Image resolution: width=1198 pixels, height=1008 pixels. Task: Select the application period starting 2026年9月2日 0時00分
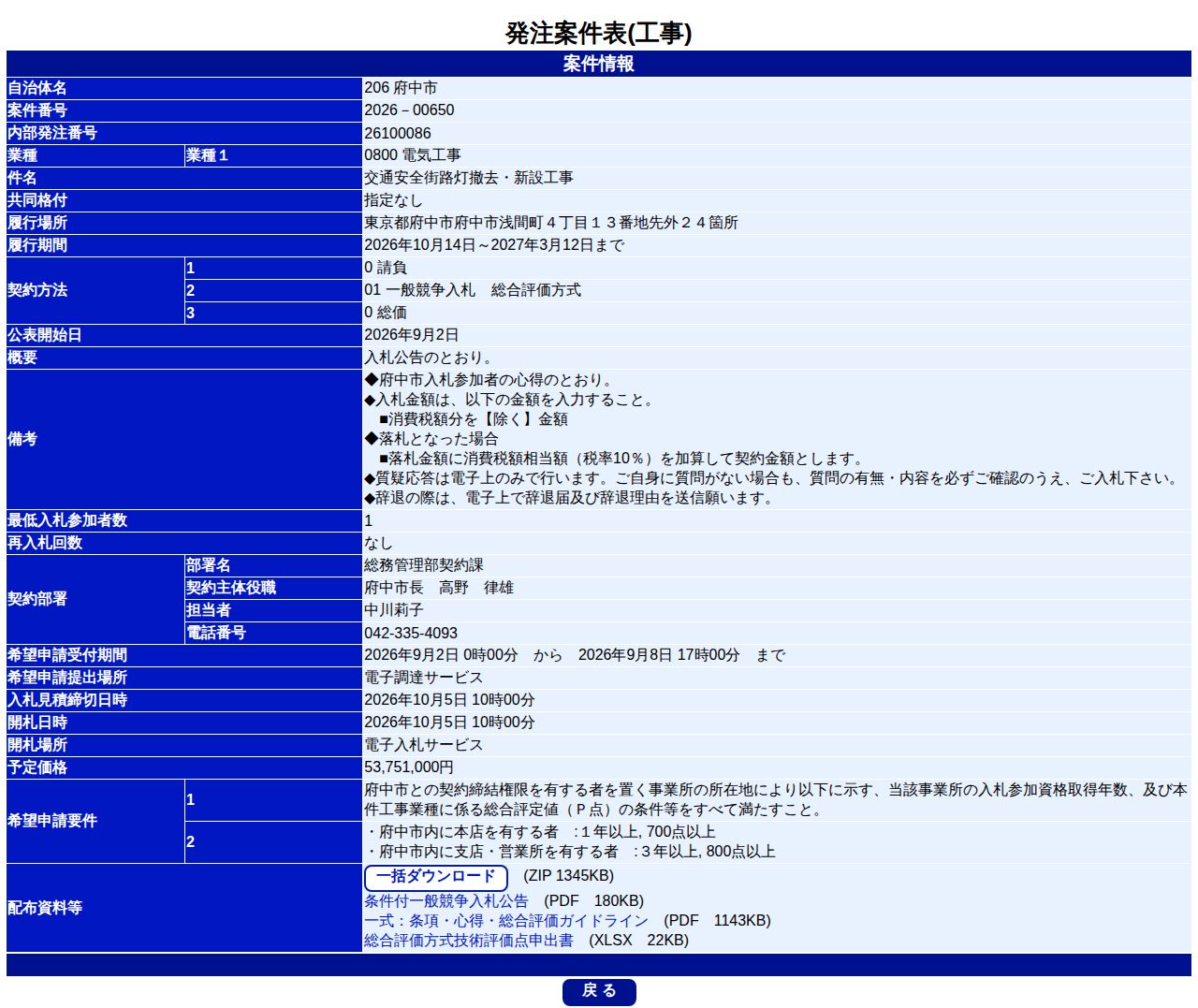575,655
